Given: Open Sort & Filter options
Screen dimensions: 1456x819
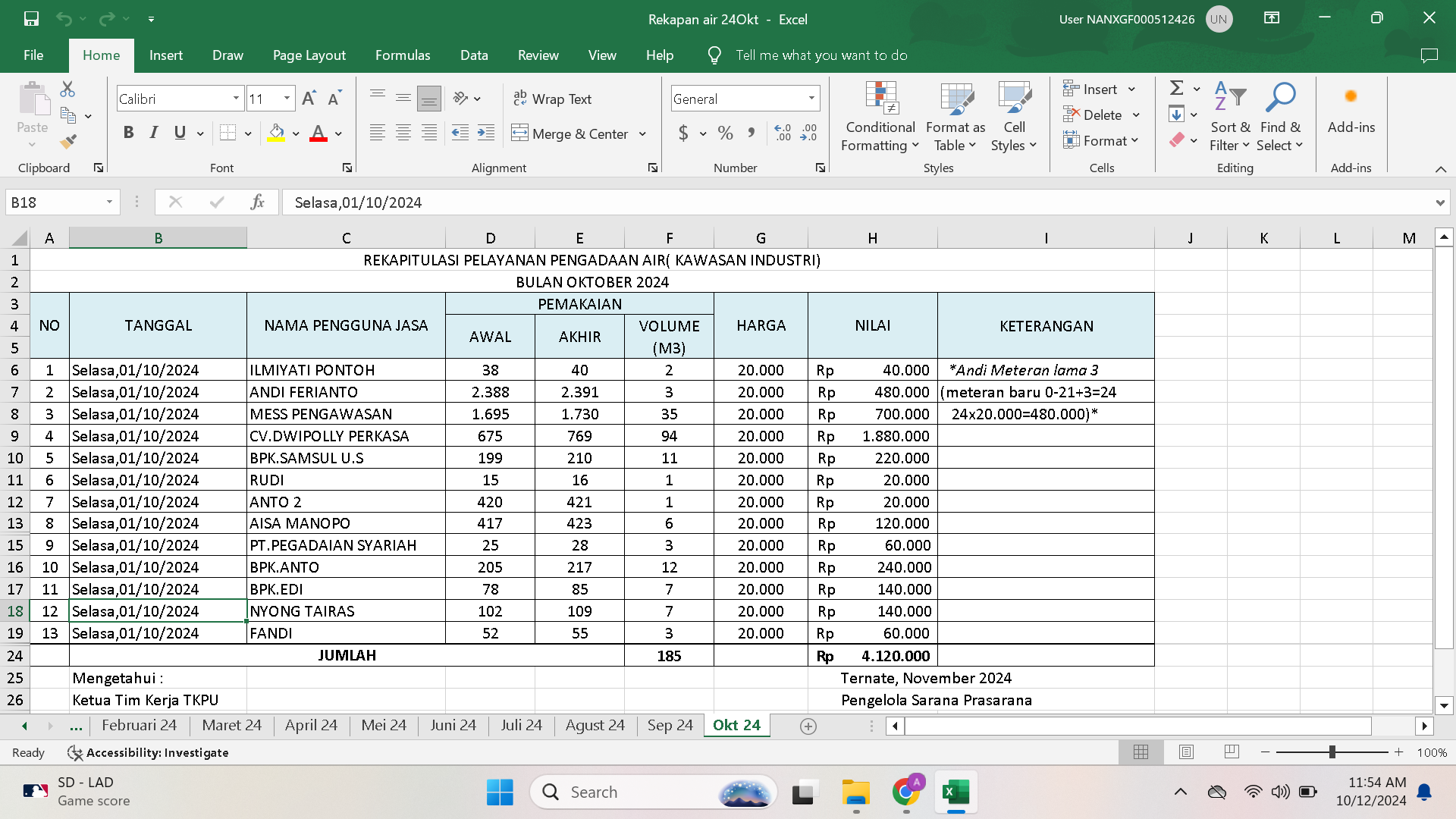Looking at the screenshot, I should point(1229,117).
